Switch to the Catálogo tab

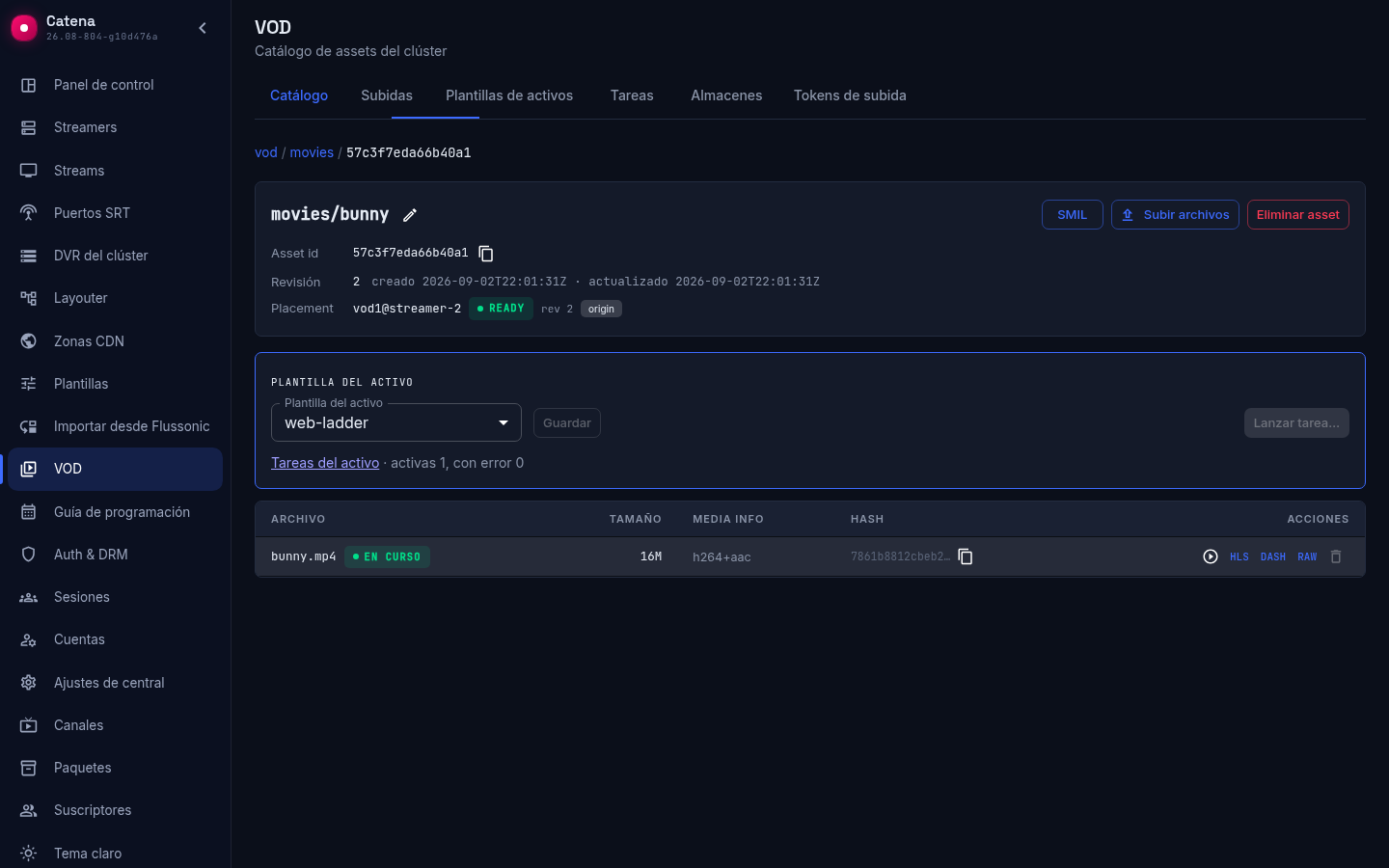pos(299,95)
